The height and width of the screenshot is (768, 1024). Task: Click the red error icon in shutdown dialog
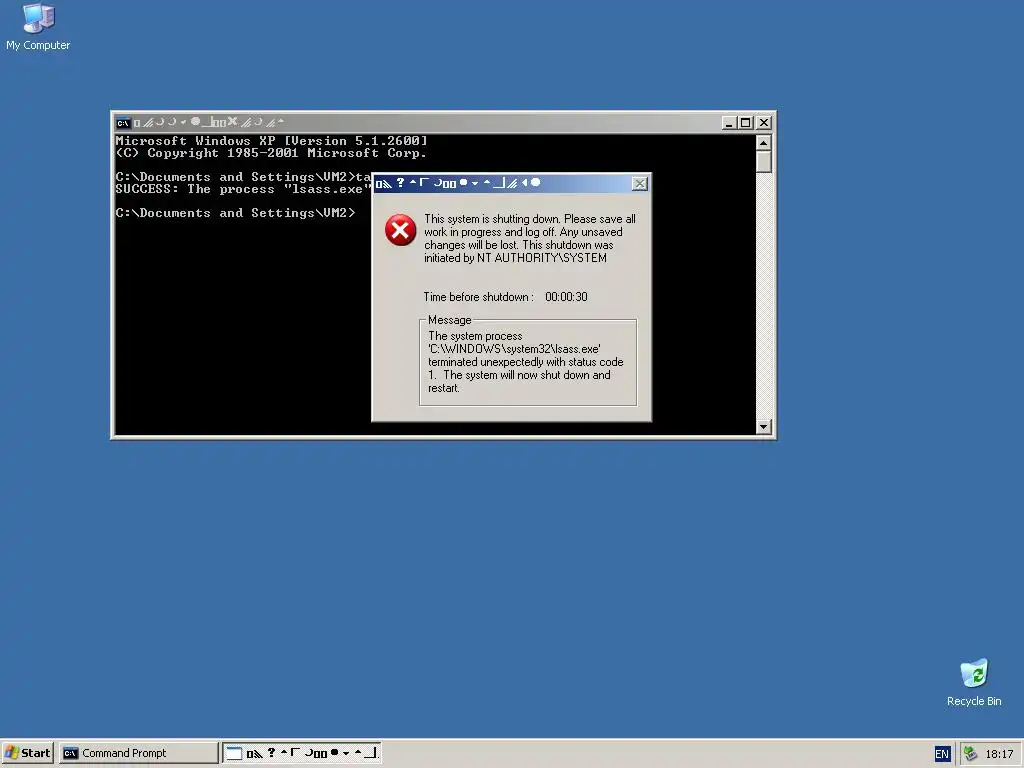click(400, 230)
